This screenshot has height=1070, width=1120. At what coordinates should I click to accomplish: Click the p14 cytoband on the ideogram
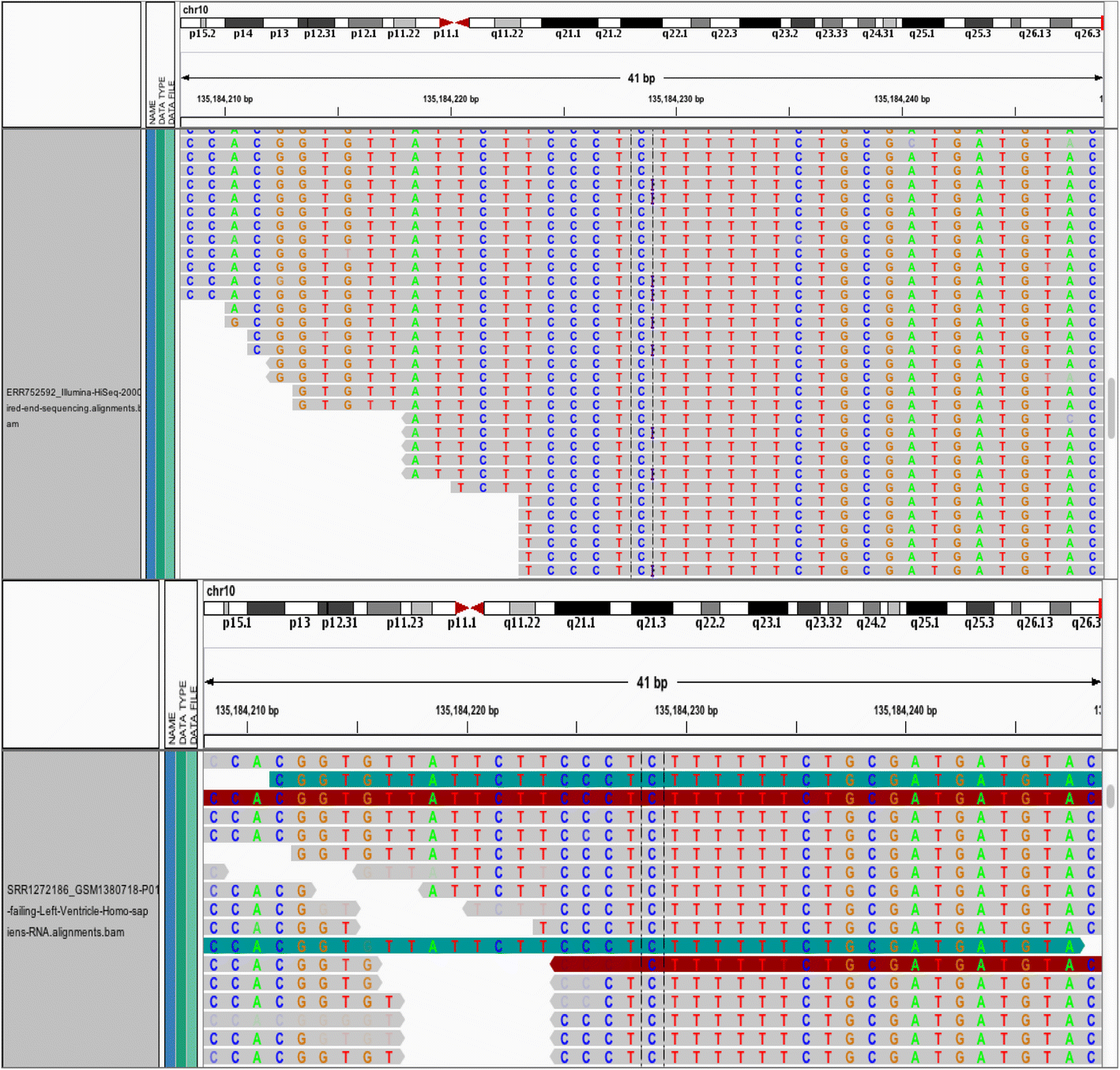coord(243,33)
